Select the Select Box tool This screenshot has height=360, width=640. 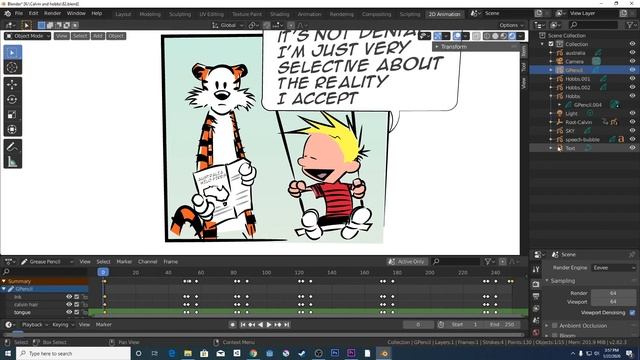12,53
